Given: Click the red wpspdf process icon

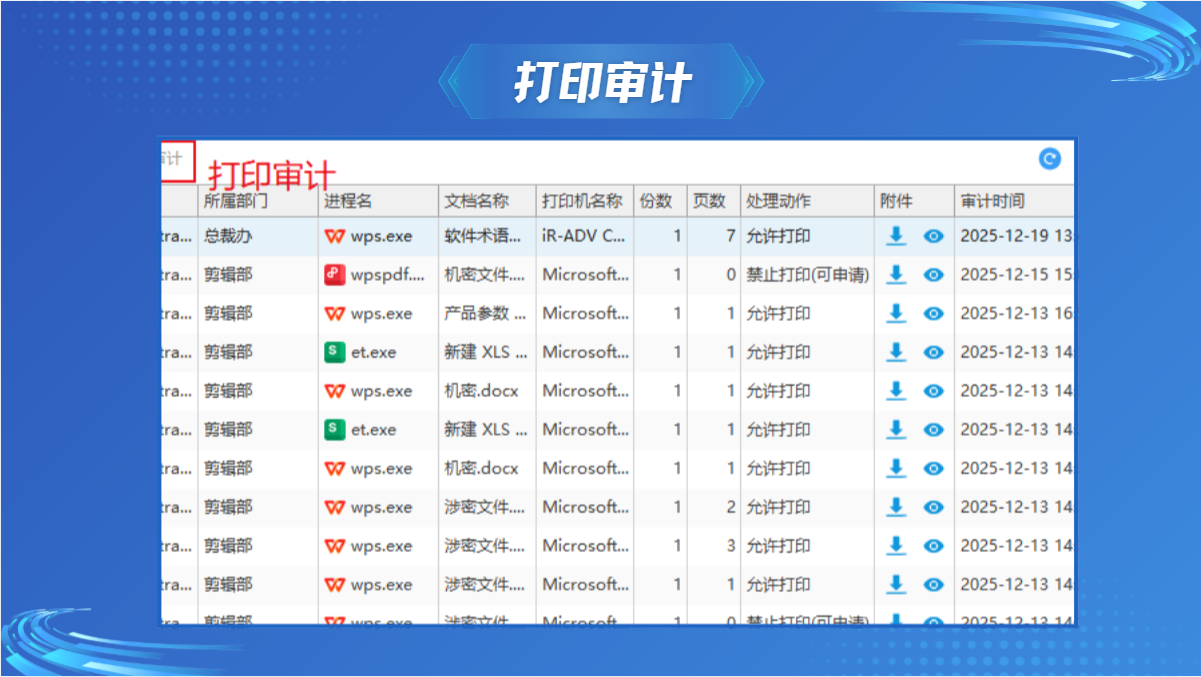Looking at the screenshot, I should click(x=335, y=274).
